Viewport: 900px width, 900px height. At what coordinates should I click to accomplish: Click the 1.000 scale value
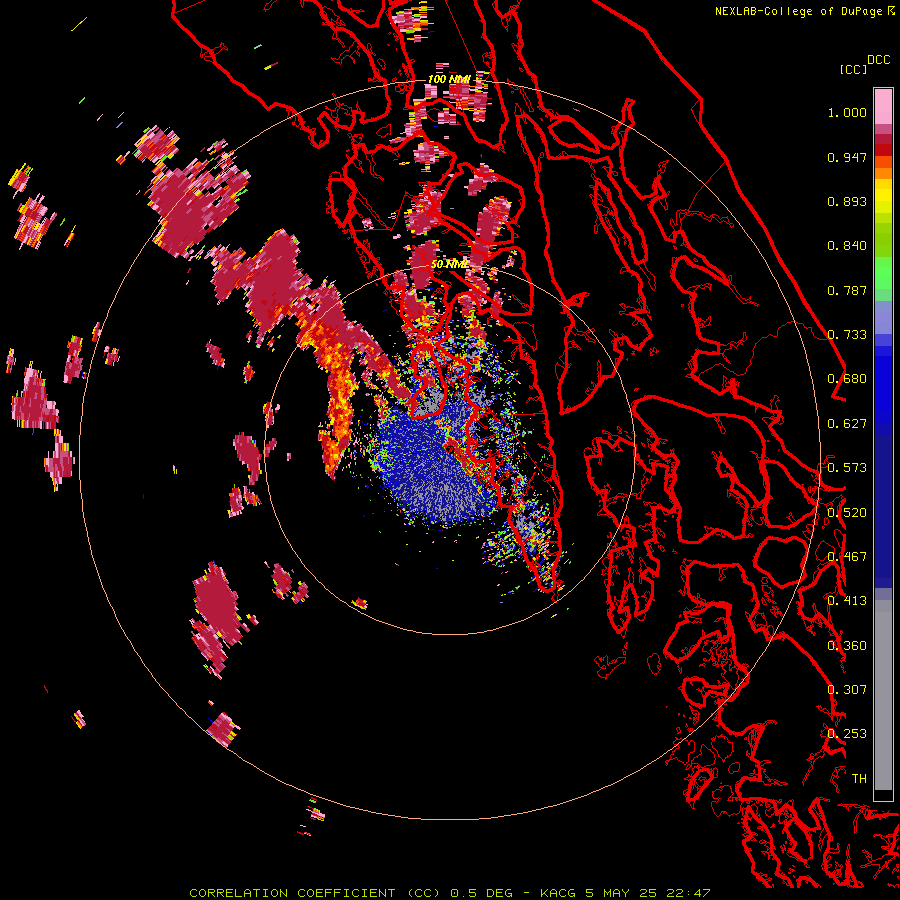click(847, 112)
